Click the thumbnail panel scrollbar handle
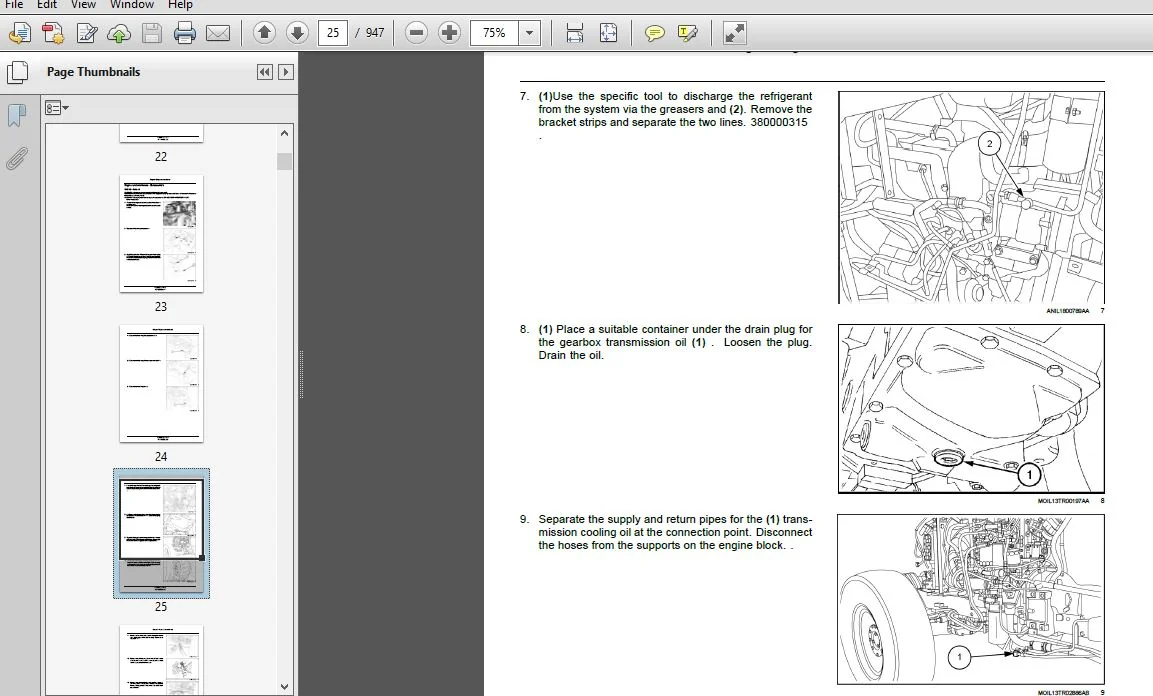 tap(285, 161)
